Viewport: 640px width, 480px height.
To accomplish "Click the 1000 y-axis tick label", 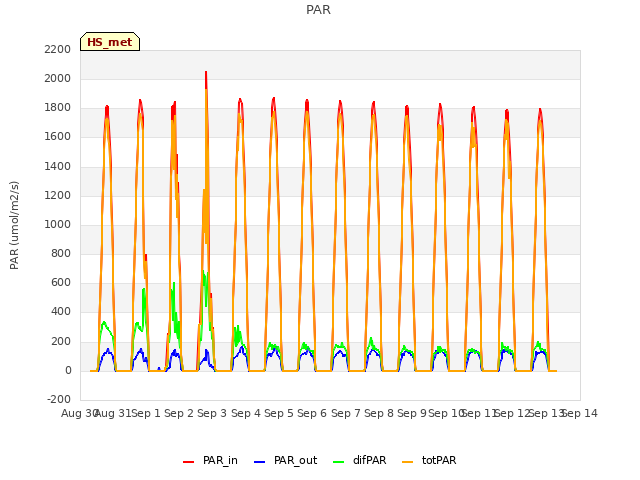I will tap(58, 224).
